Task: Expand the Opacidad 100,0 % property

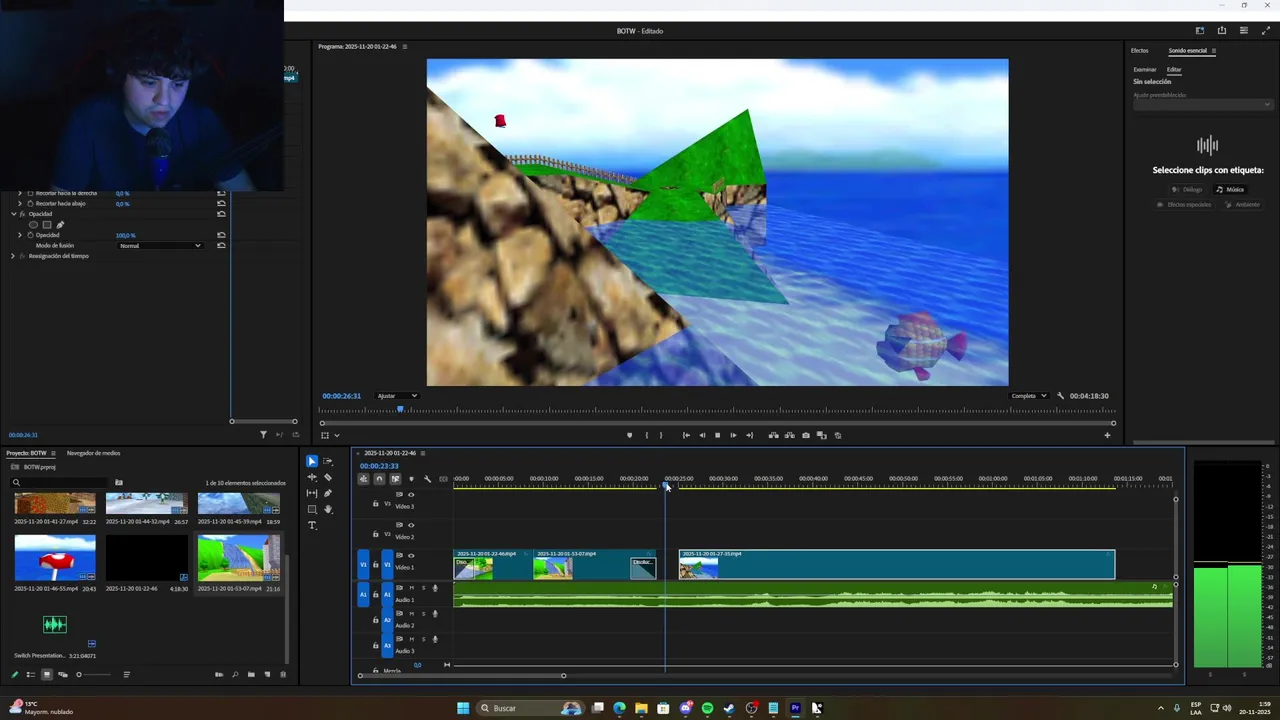Action: pos(20,235)
